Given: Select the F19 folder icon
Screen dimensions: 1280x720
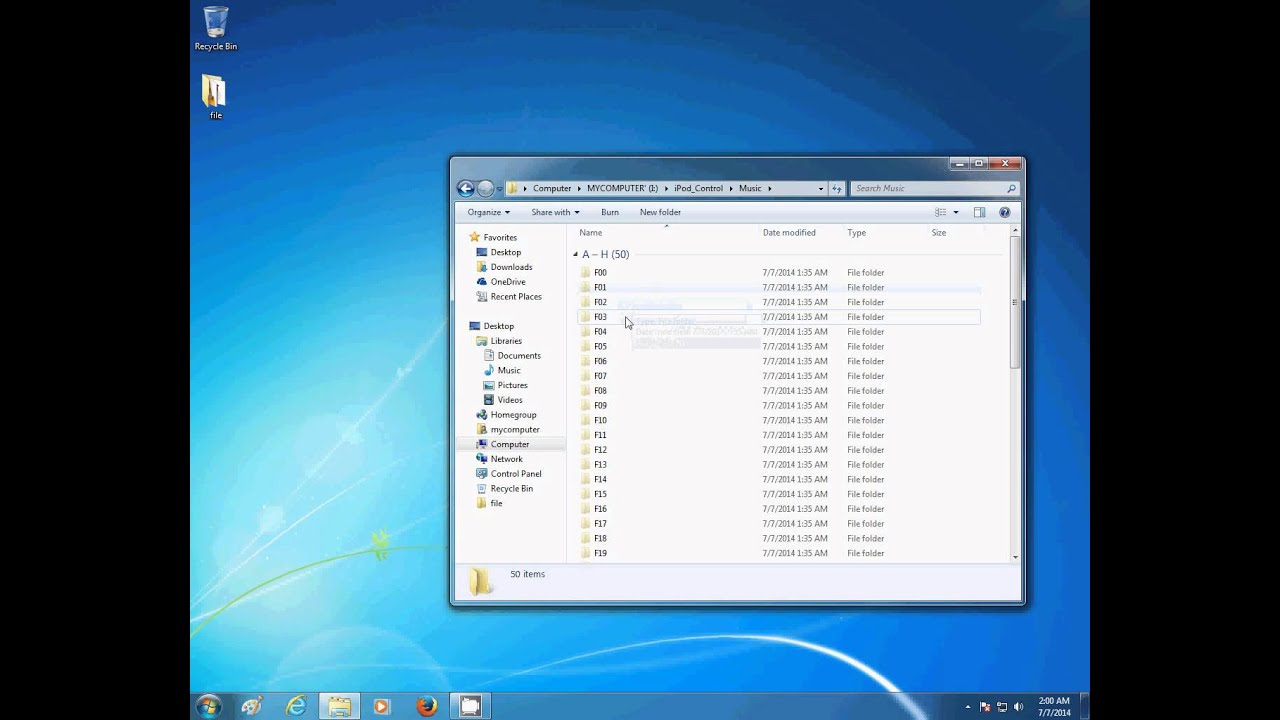Looking at the screenshot, I should click(586, 553).
